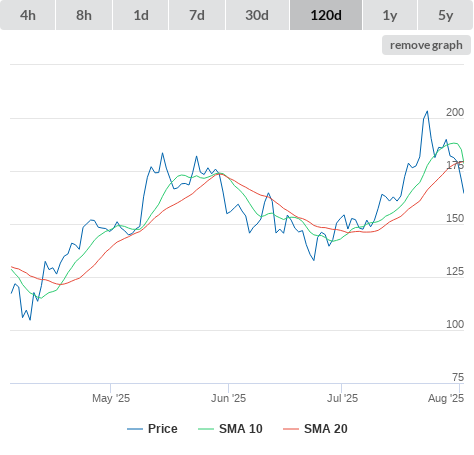
Task: Show the 1y time range
Action: click(390, 15)
